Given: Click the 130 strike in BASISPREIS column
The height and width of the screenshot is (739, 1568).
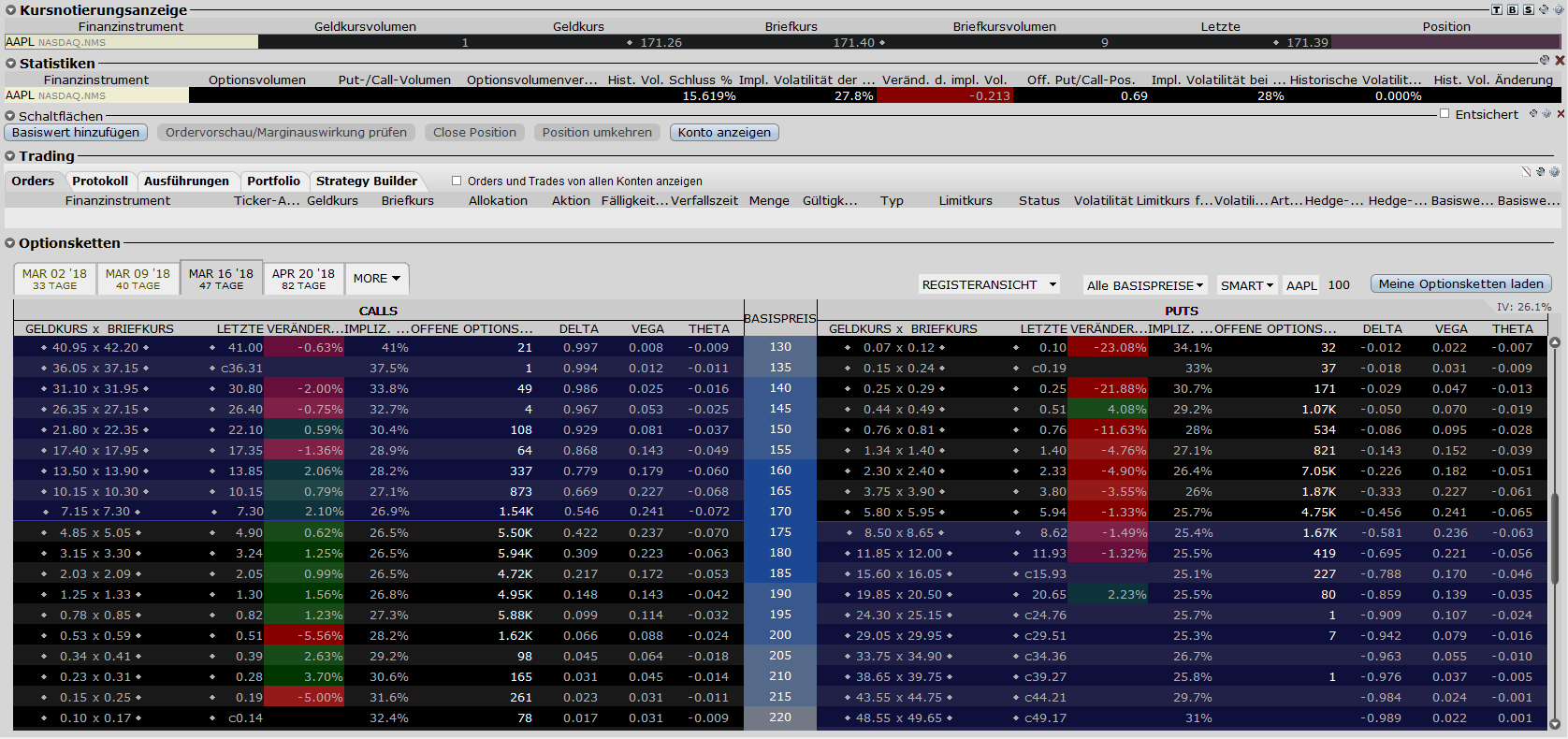Looking at the screenshot, I should (x=780, y=347).
